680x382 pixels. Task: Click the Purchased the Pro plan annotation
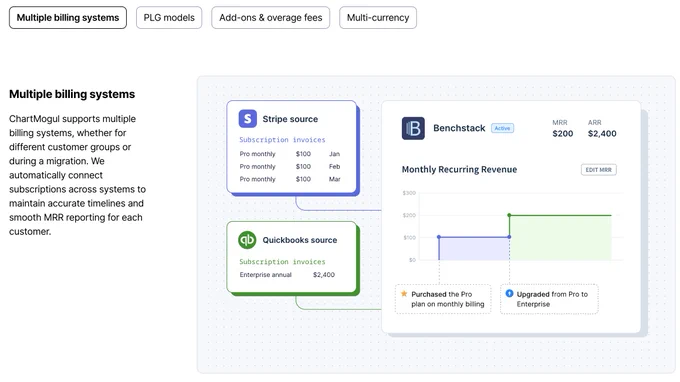pyautogui.click(x=443, y=299)
